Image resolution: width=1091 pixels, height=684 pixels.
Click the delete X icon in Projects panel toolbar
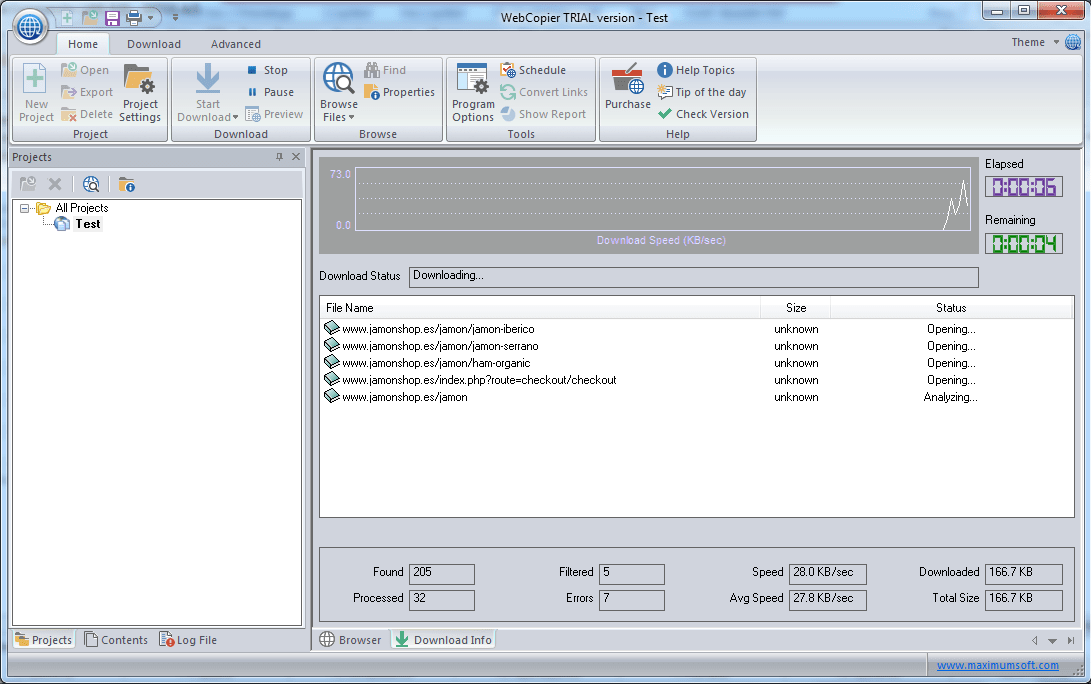tap(55, 184)
